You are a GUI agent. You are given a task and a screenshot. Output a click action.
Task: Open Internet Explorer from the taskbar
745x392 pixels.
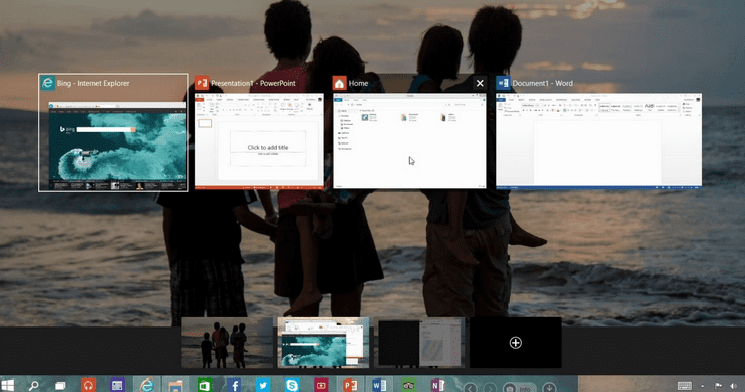pos(146,385)
